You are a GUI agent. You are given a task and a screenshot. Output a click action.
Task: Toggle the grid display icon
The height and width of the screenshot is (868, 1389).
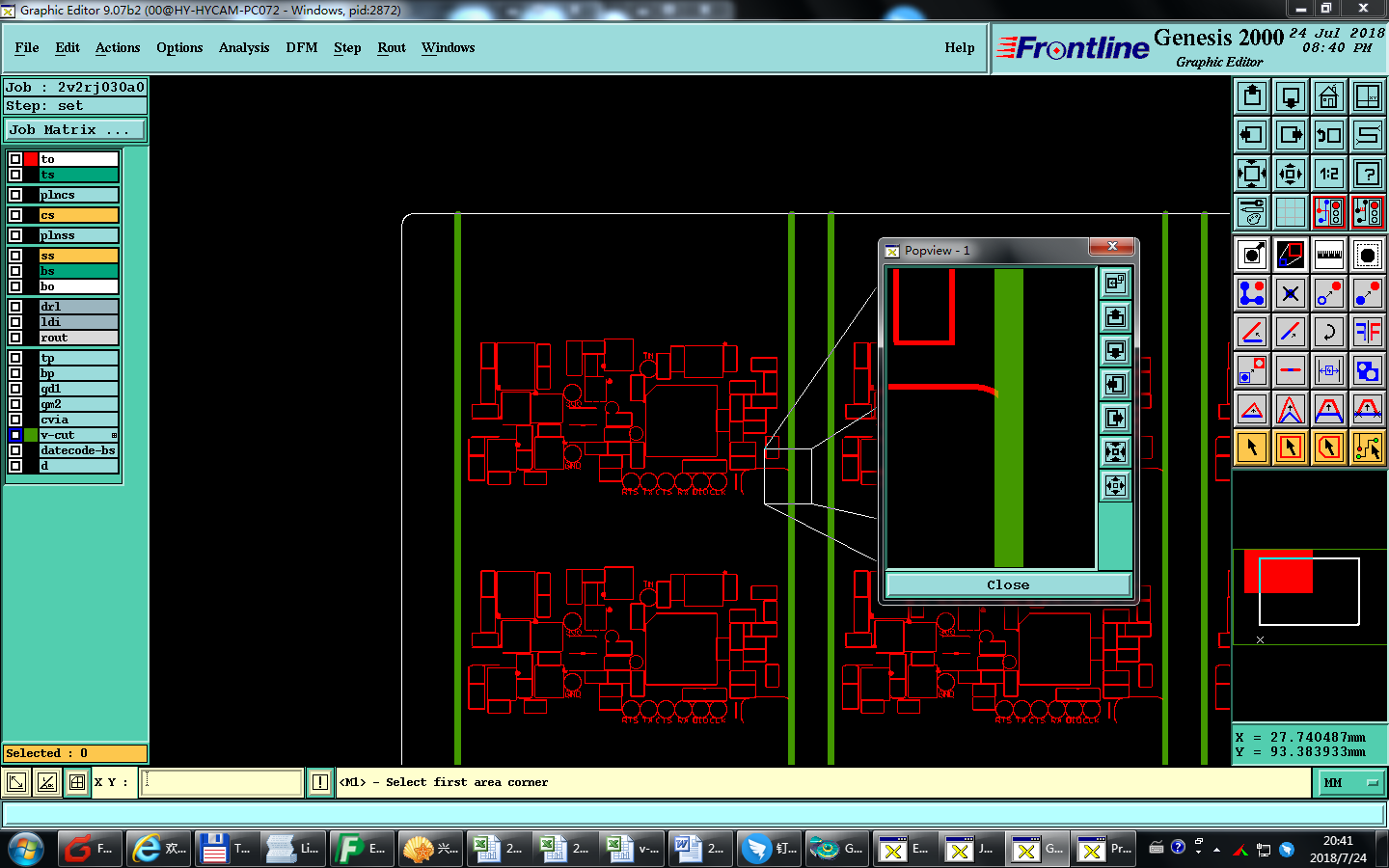(x=1291, y=212)
